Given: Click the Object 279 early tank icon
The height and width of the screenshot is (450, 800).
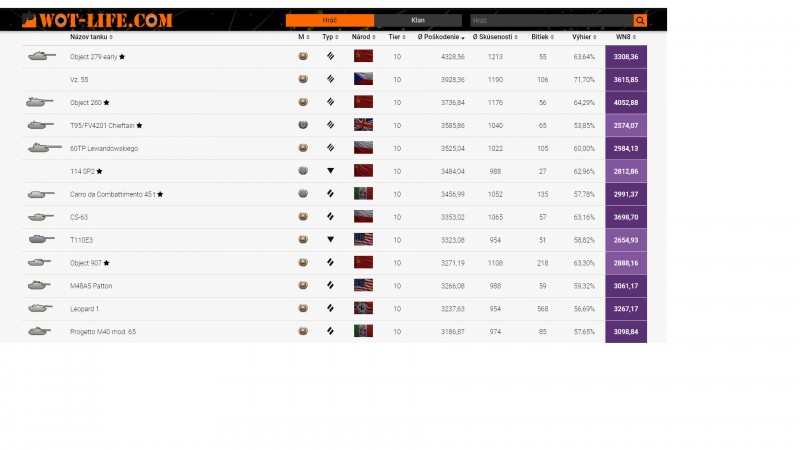Looking at the screenshot, I should [x=41, y=57].
